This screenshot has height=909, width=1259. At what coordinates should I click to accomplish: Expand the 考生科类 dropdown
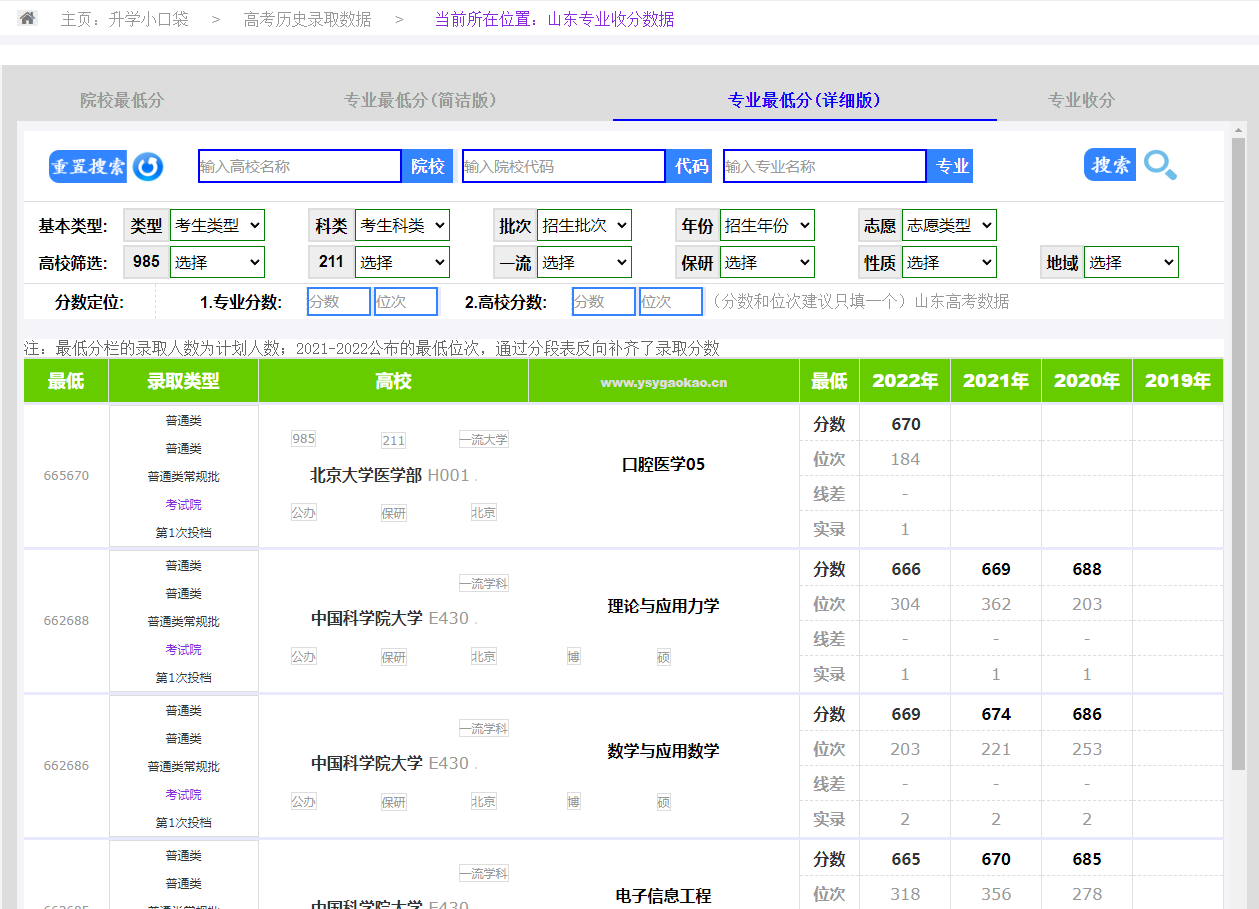click(x=402, y=226)
